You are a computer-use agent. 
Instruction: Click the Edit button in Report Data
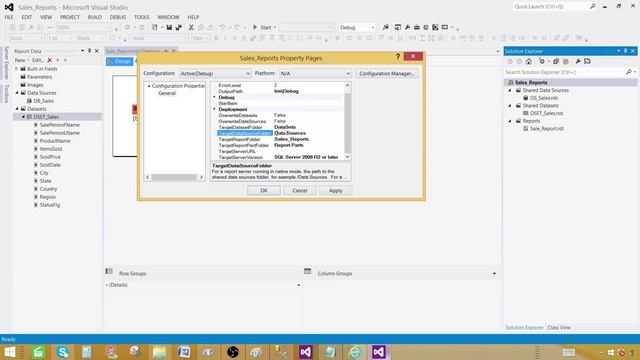click(x=38, y=60)
